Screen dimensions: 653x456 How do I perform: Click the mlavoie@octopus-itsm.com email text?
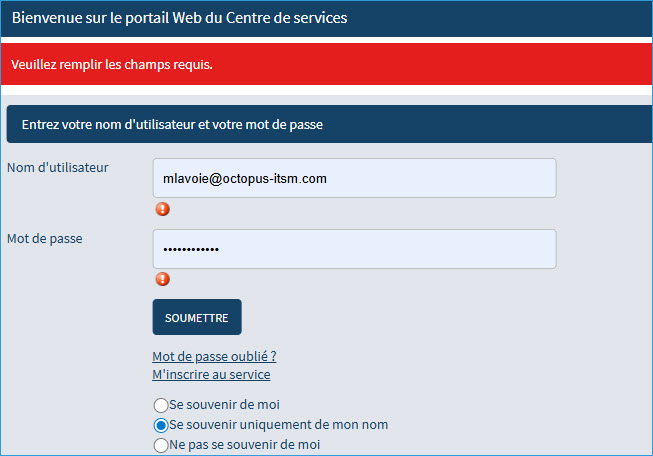245,178
